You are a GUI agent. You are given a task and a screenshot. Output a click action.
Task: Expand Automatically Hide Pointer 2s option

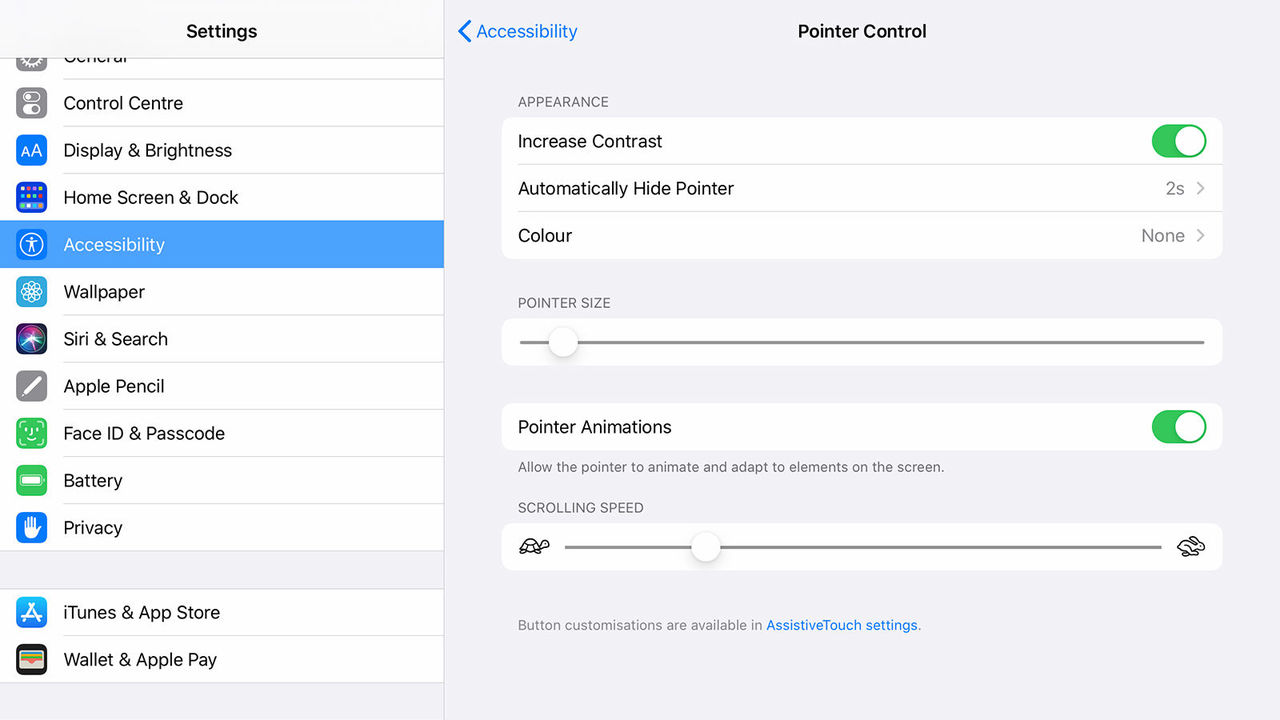click(862, 188)
